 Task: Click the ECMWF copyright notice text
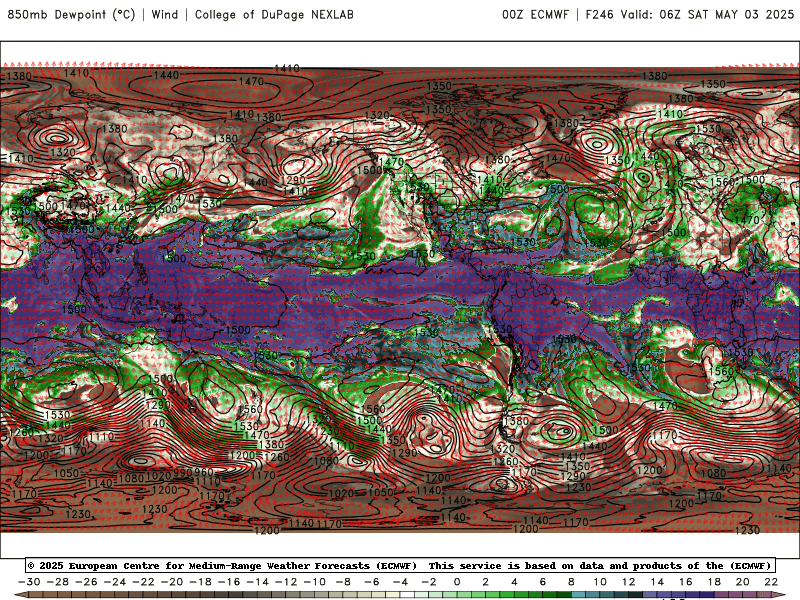pos(401,565)
